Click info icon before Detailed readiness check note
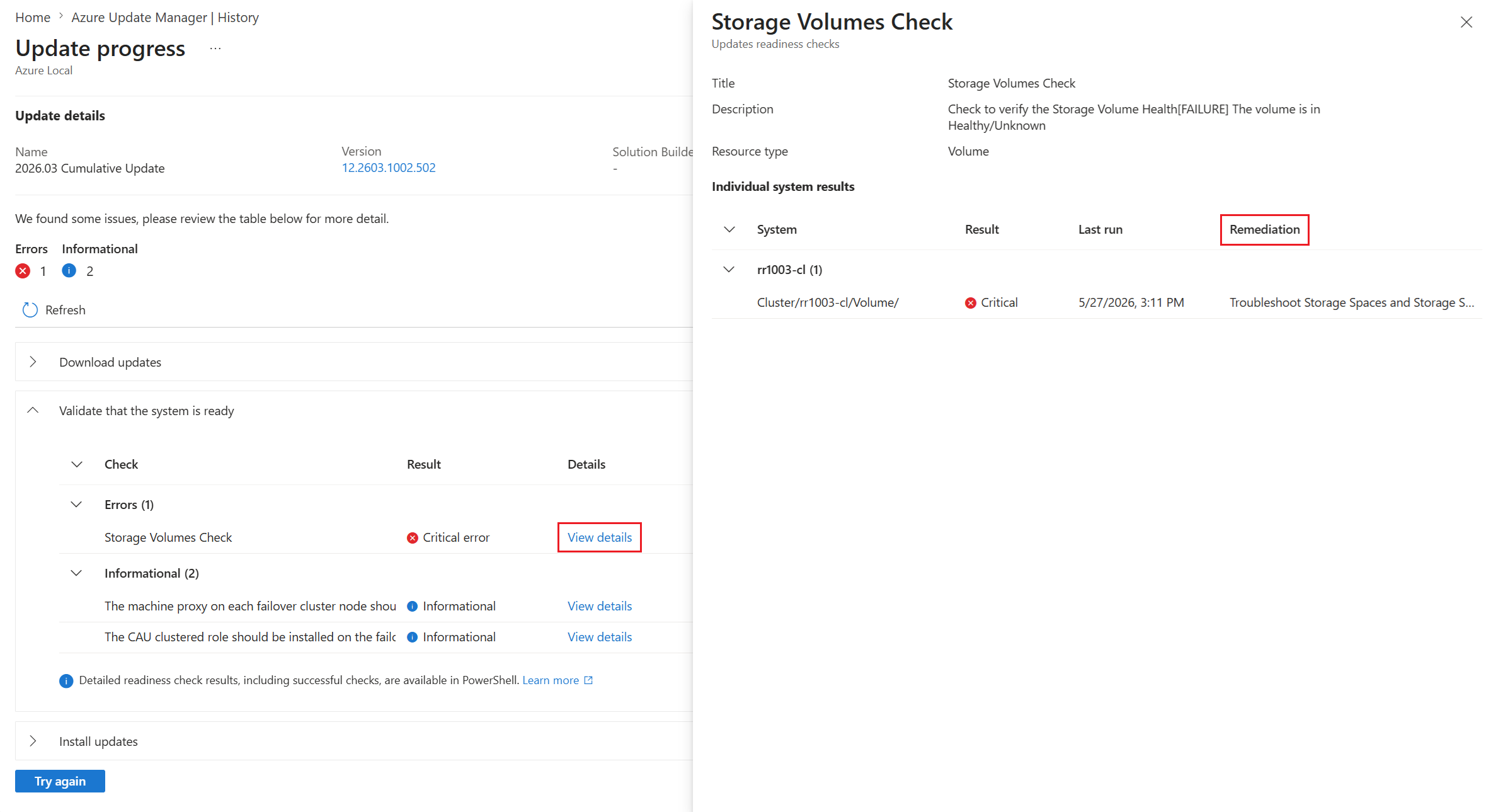 coord(66,681)
